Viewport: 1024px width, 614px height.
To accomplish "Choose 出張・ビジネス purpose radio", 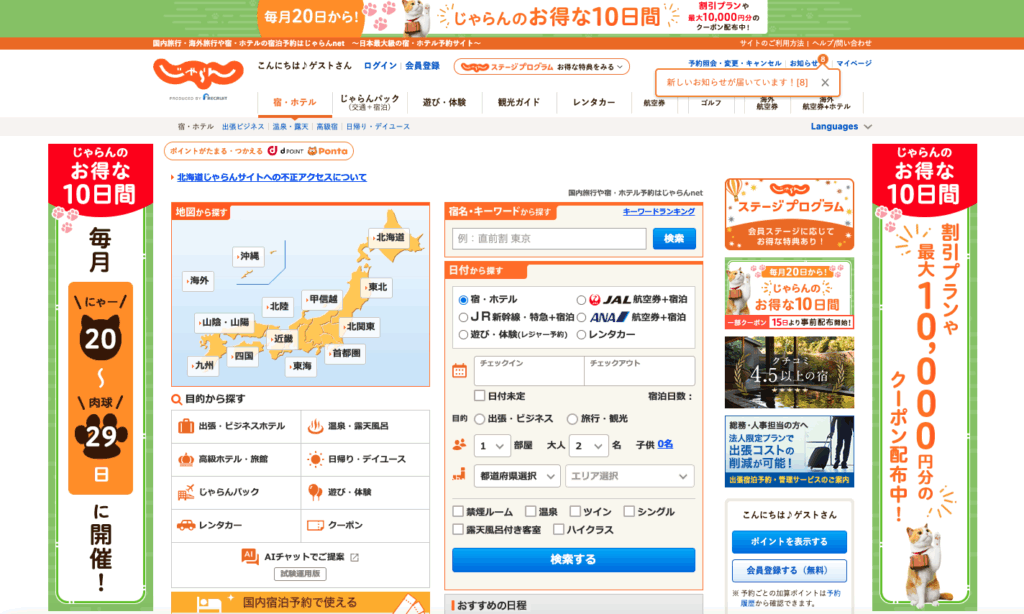I will (x=479, y=419).
